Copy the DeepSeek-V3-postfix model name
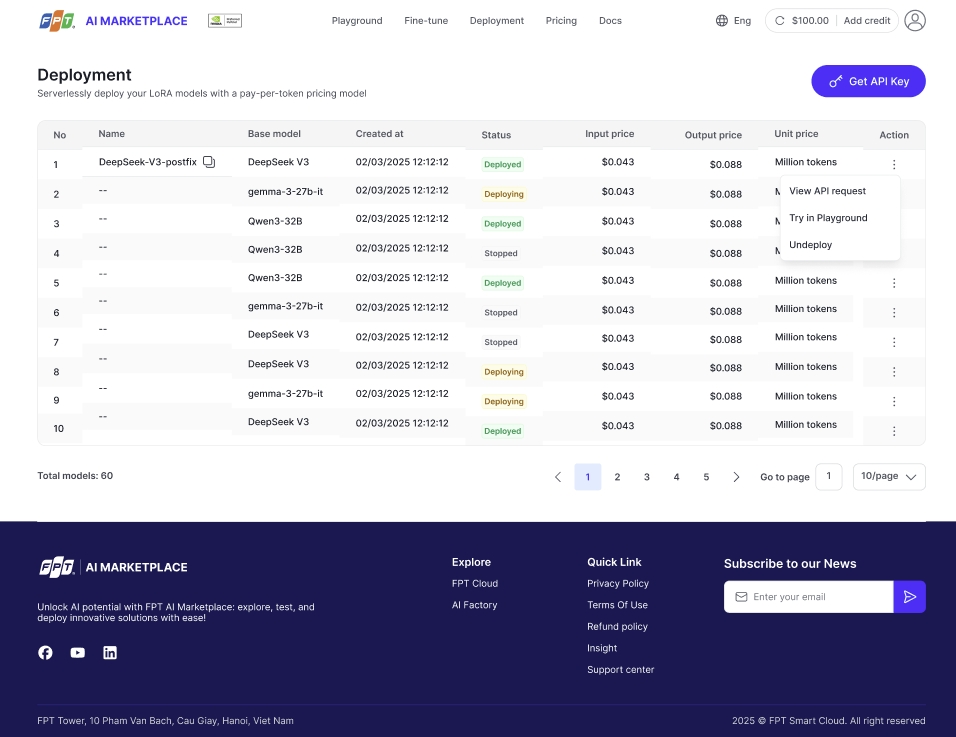Screen dimensions: 956x737 209,162
